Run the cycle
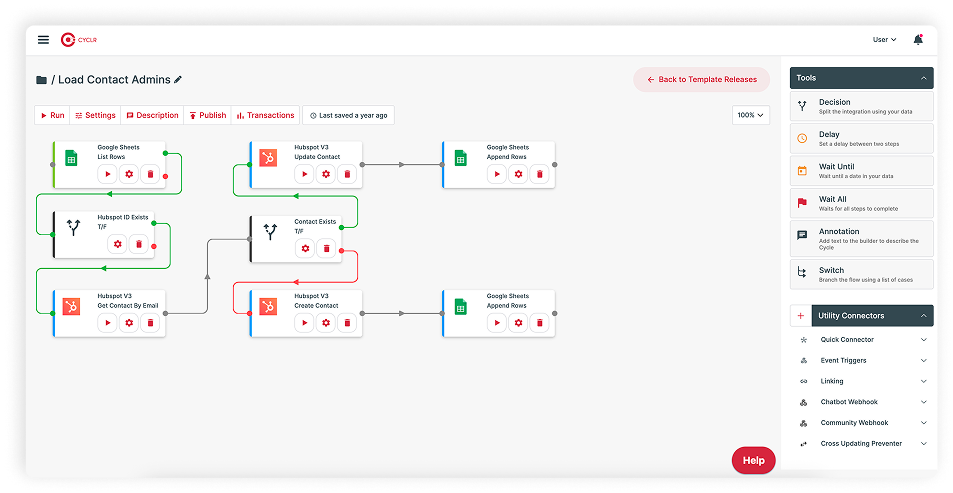The height and width of the screenshot is (493, 953). point(52,115)
